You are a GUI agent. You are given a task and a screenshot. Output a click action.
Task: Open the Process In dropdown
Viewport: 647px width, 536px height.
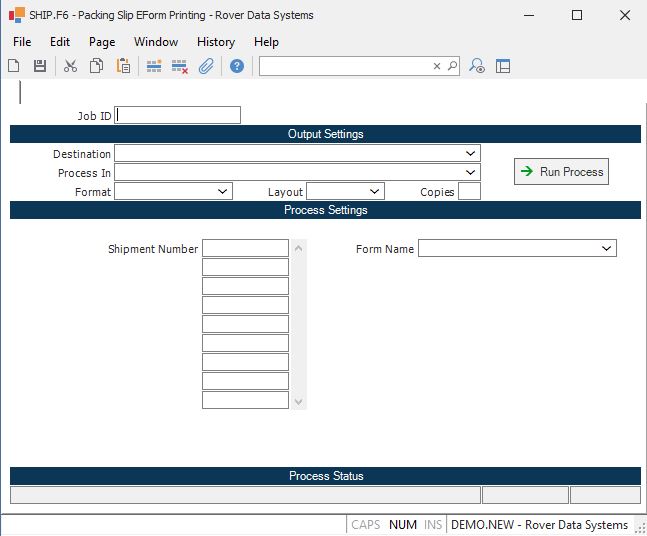coord(470,173)
